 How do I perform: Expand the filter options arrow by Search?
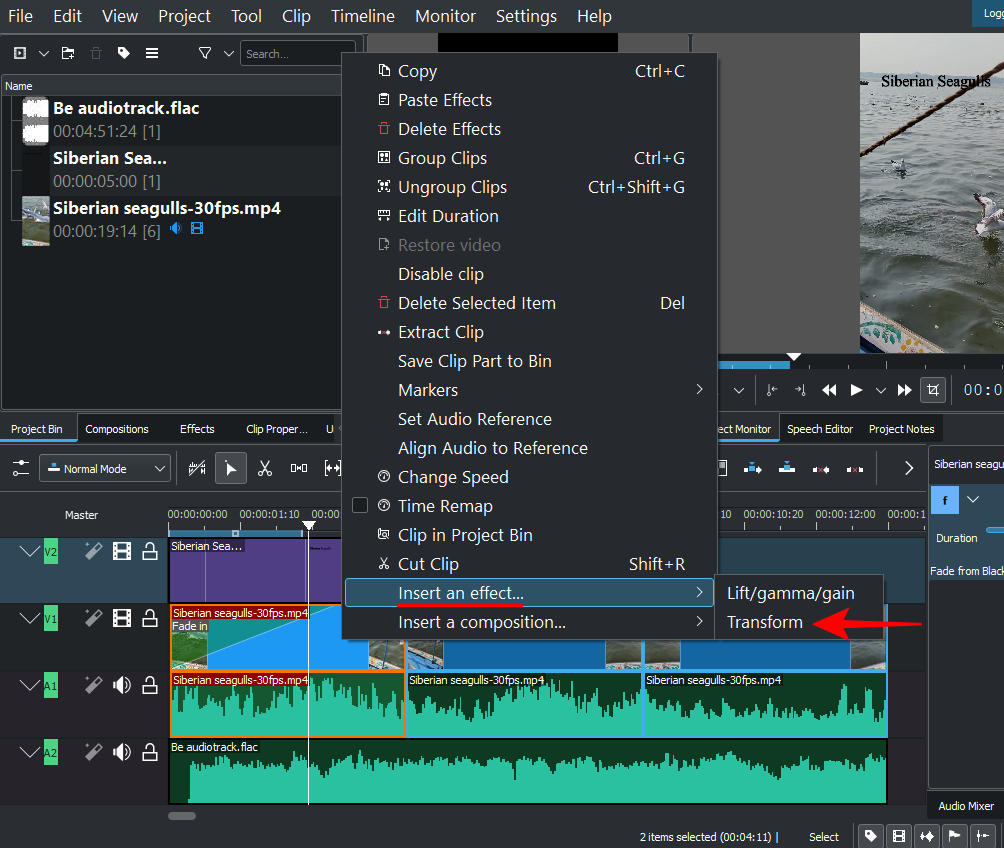click(229, 53)
